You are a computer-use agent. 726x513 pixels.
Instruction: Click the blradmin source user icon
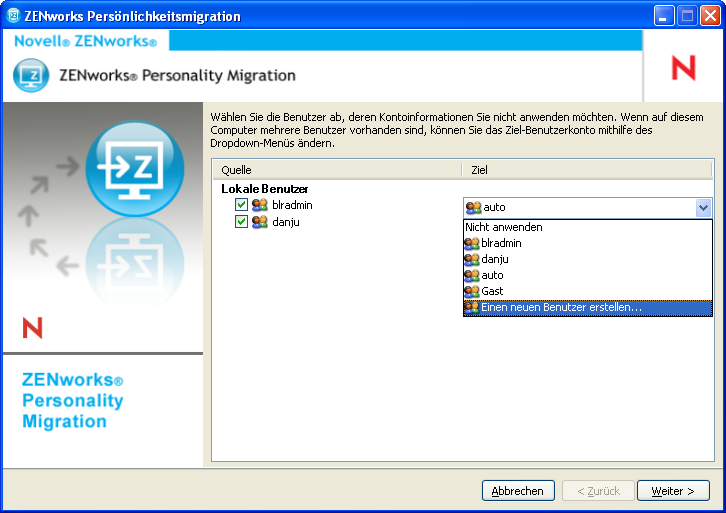[260, 205]
